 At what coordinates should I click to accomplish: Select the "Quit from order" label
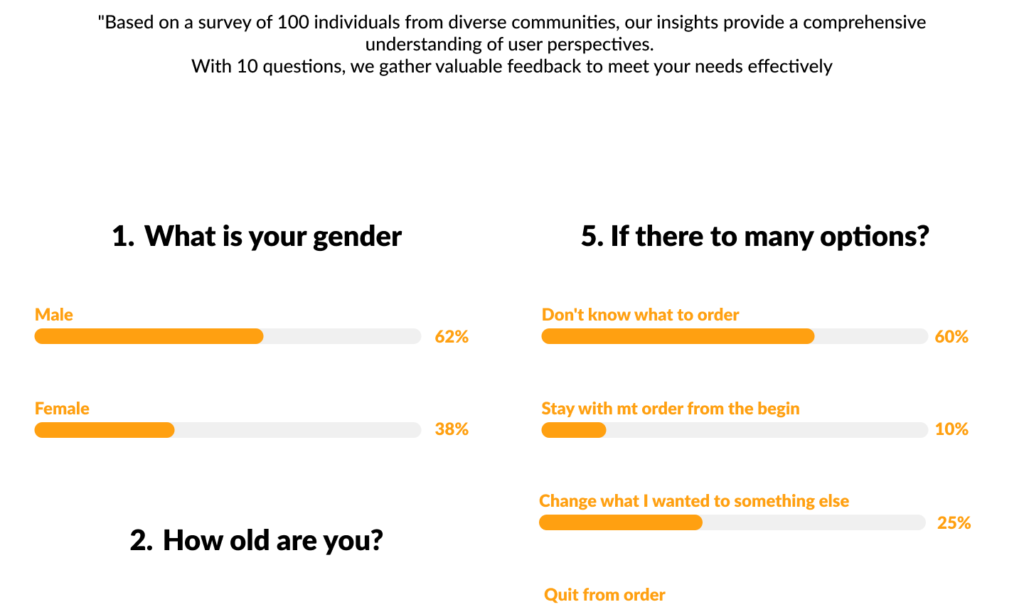(x=604, y=595)
